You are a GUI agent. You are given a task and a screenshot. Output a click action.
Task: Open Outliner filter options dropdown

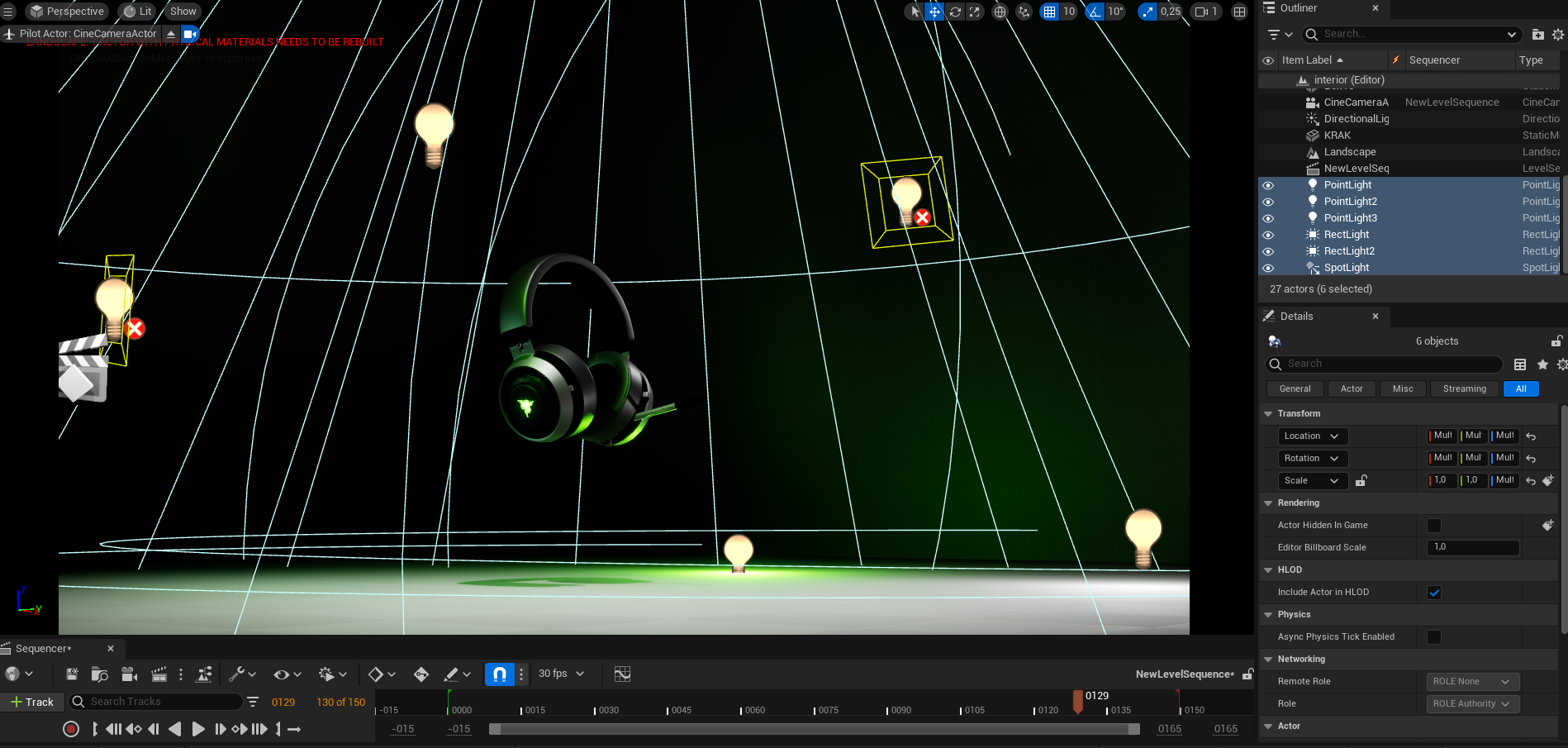click(x=1280, y=35)
